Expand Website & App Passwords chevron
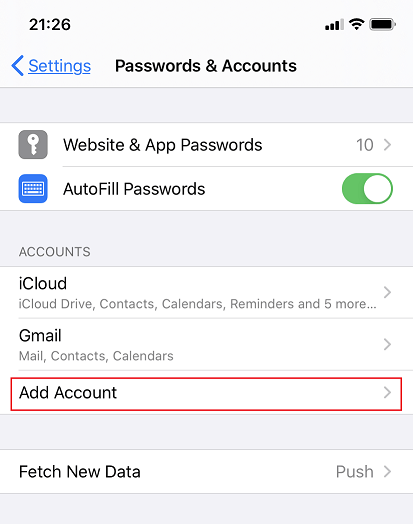The width and height of the screenshot is (413, 524). 387,145
